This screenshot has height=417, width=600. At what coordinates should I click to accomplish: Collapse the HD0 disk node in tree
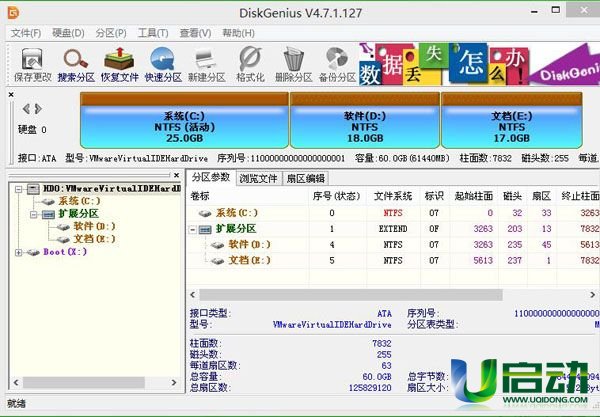18,189
